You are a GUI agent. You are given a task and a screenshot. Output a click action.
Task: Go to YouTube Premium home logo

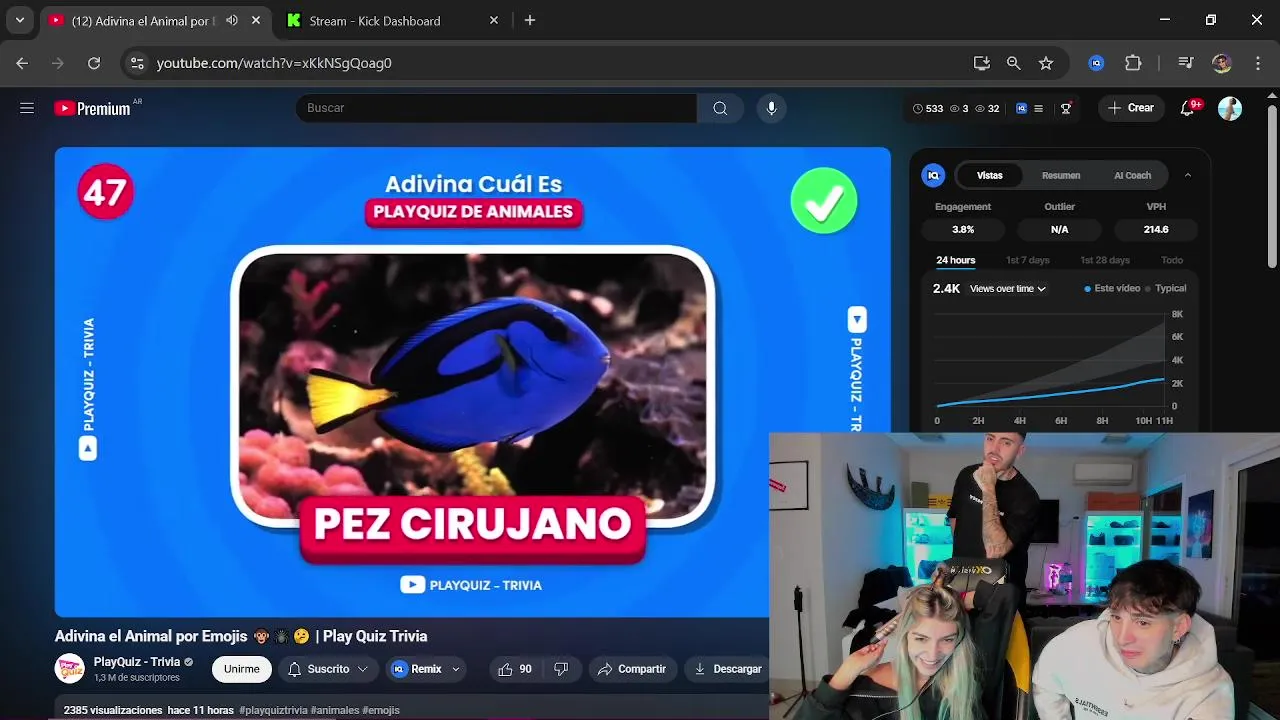(92, 108)
